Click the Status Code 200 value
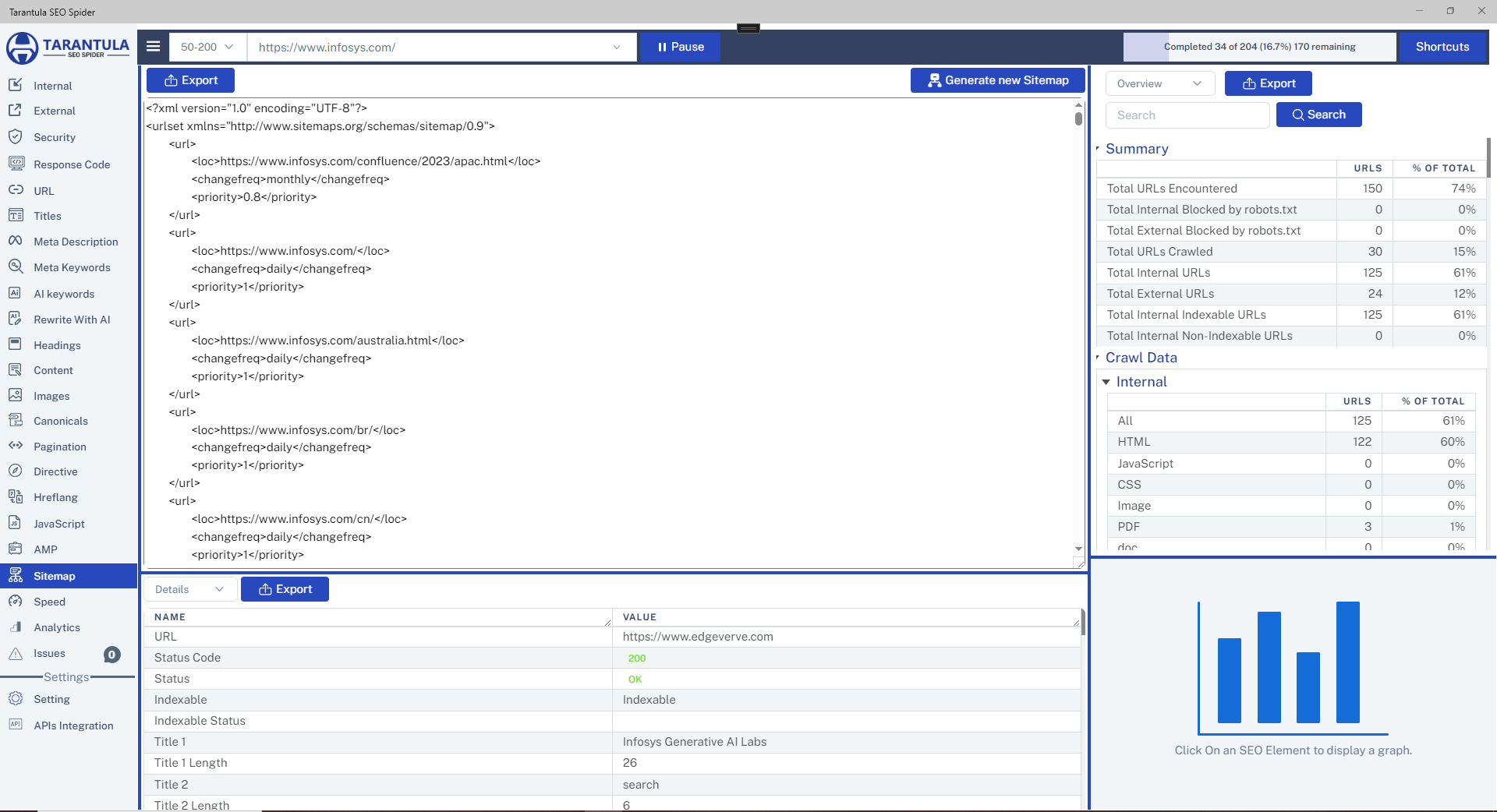Image resolution: width=1497 pixels, height=812 pixels. tap(637, 658)
